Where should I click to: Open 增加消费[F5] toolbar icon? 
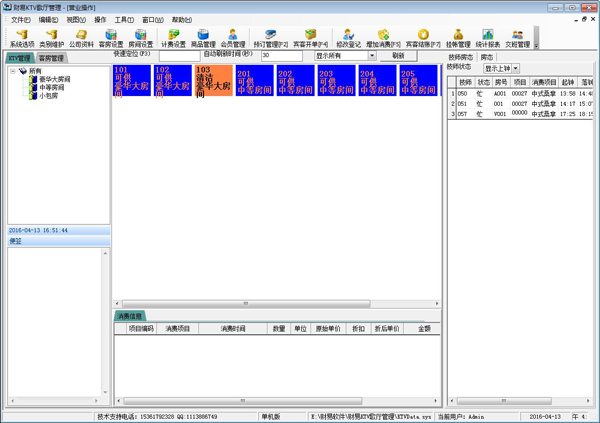[383, 38]
